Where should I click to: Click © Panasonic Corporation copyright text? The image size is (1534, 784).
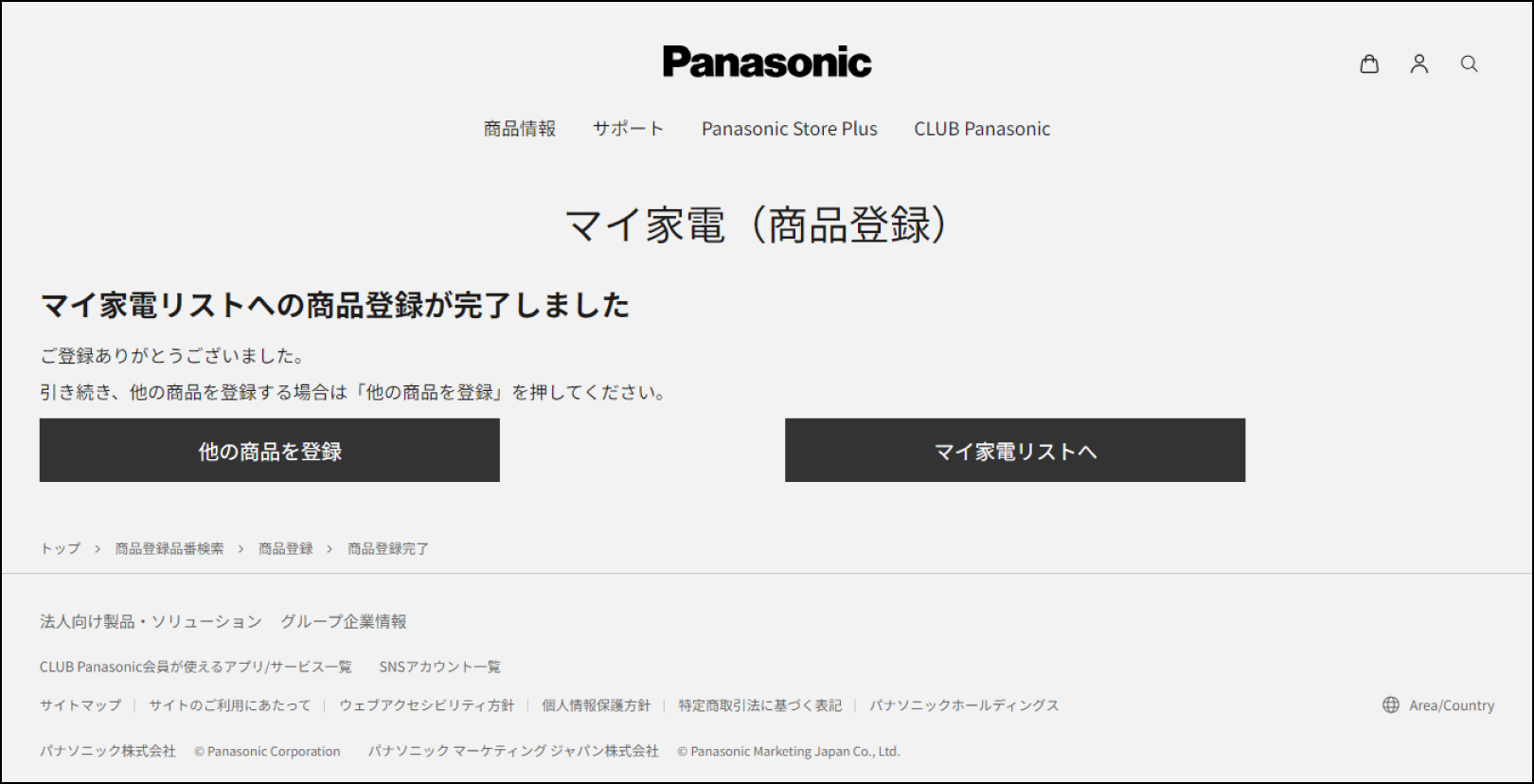[x=267, y=751]
